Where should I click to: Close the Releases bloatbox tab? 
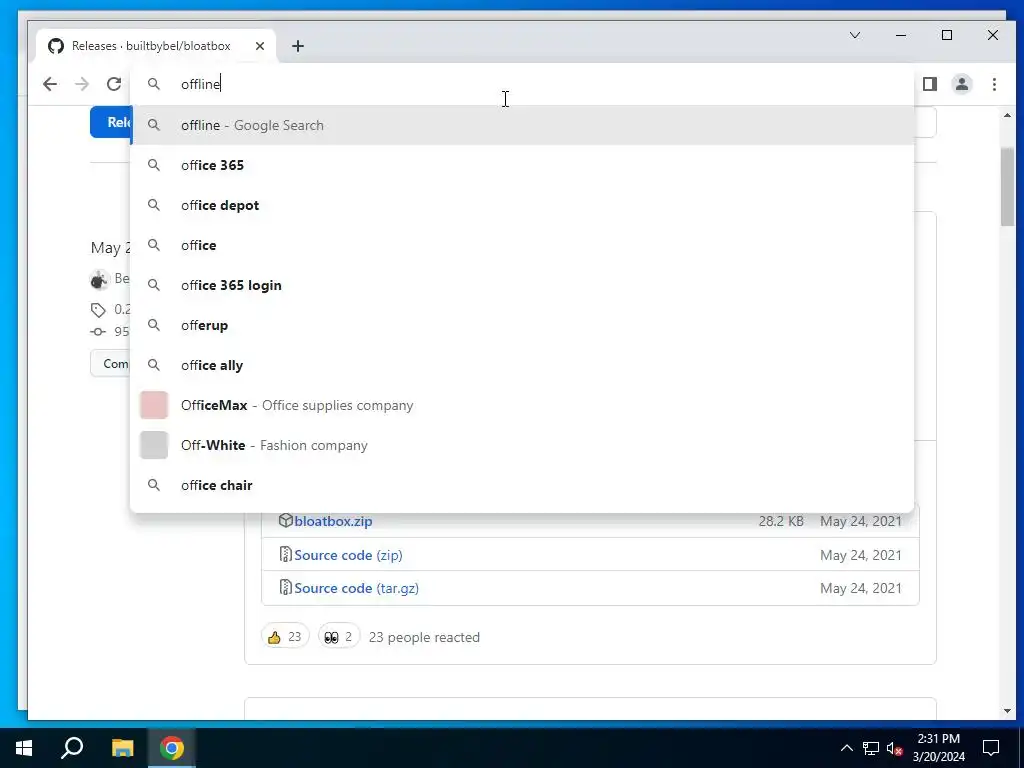pos(260,46)
